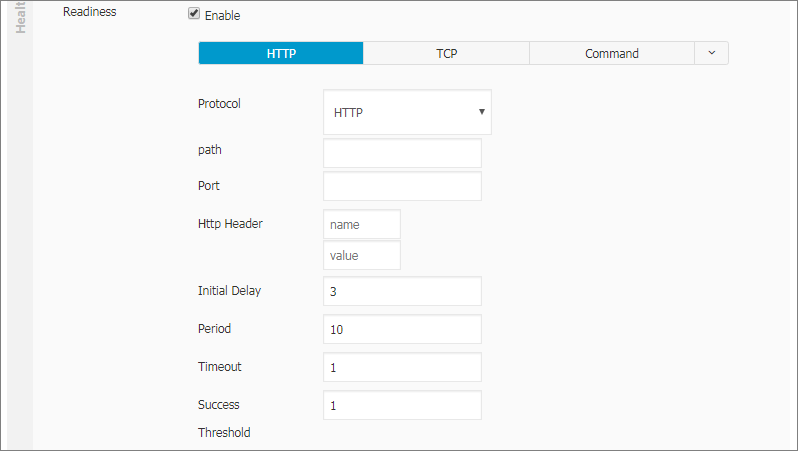Expand the chevron next to Command tab
This screenshot has width=798, height=451.
coord(711,53)
